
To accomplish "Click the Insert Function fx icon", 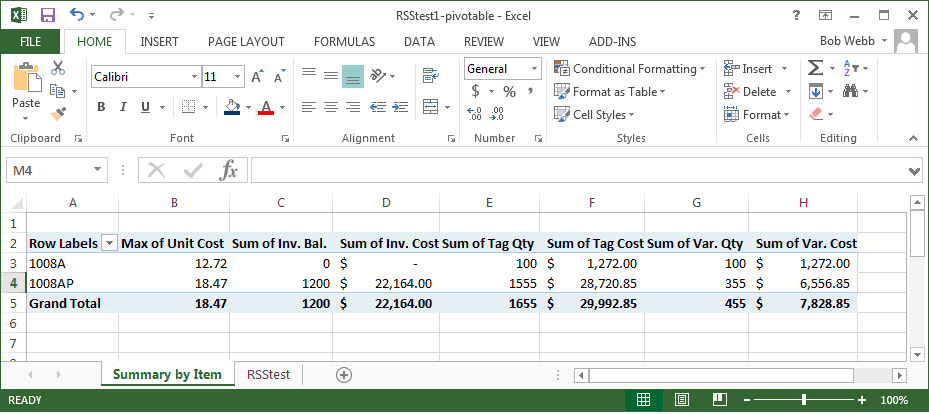I will point(229,171).
